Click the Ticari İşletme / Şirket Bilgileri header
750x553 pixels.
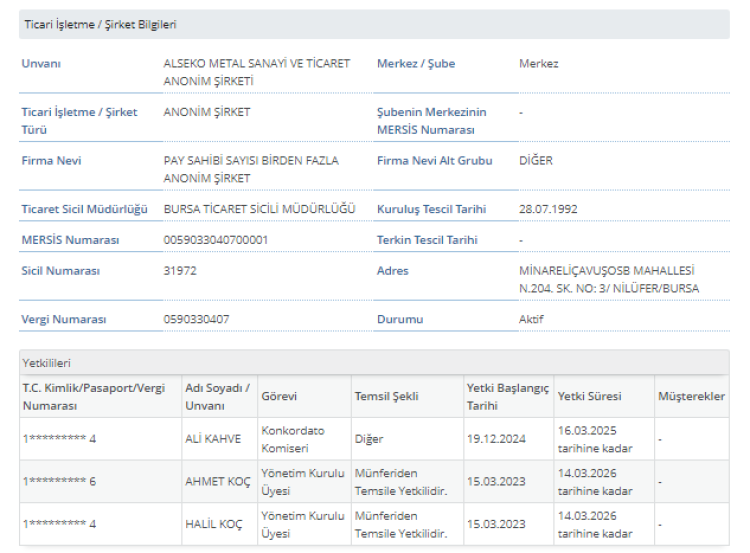click(99, 24)
